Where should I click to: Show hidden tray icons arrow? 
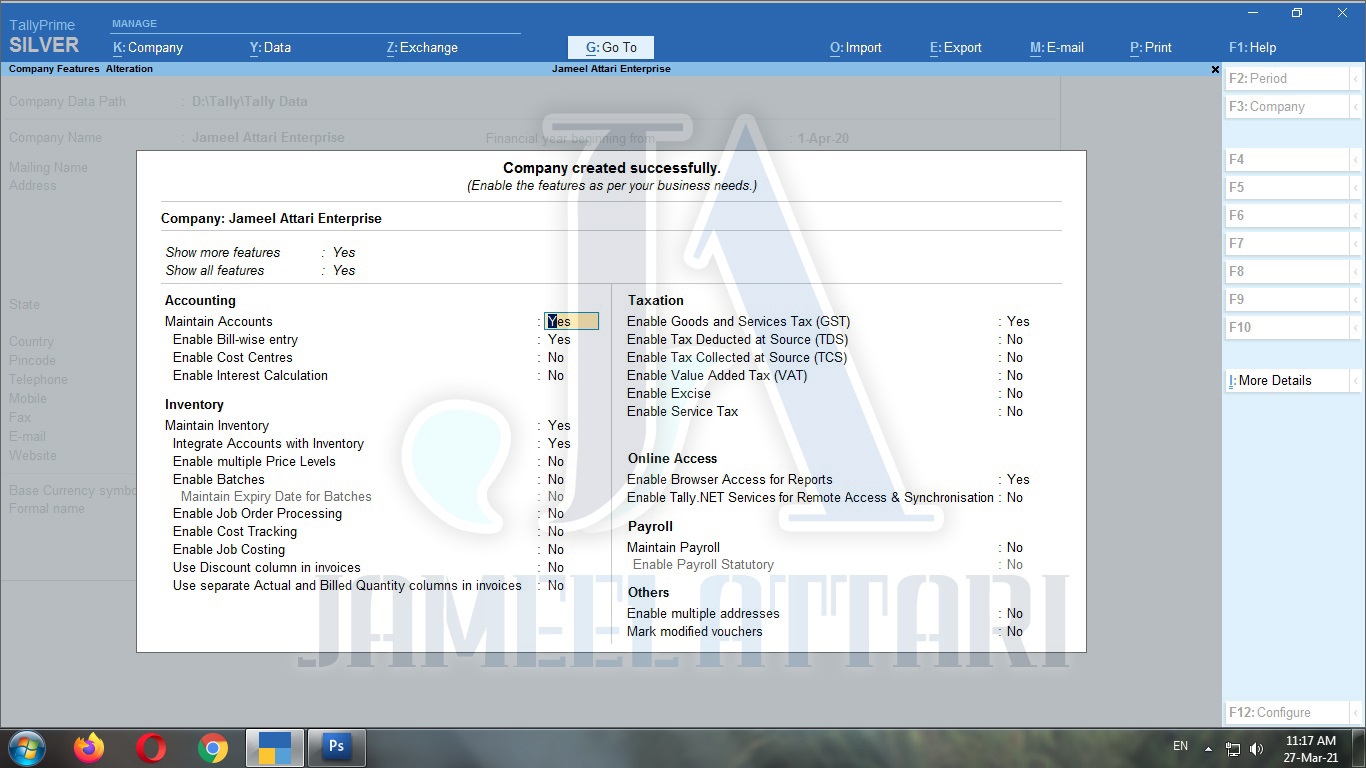tap(1208, 748)
